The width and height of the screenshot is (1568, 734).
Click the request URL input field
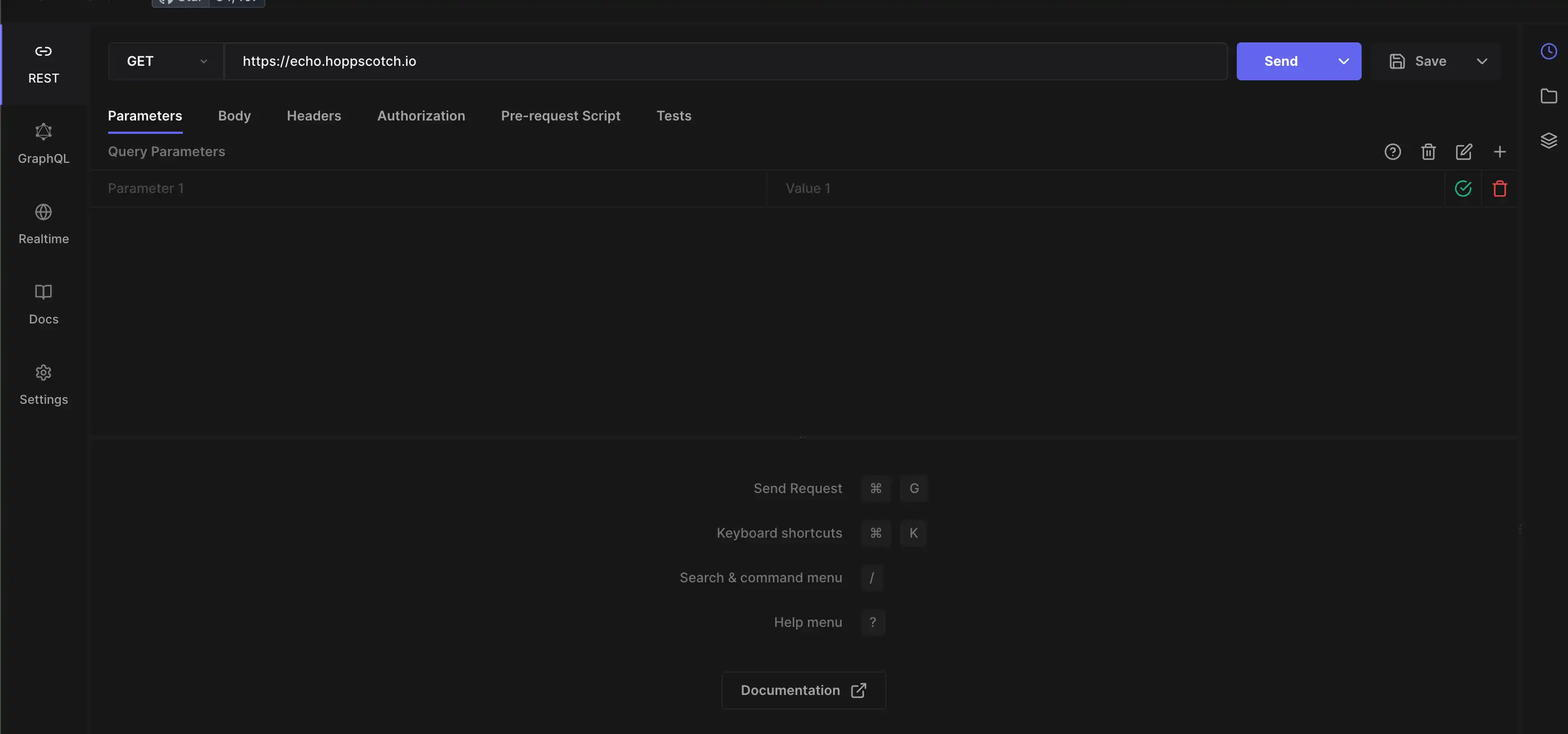coord(724,61)
